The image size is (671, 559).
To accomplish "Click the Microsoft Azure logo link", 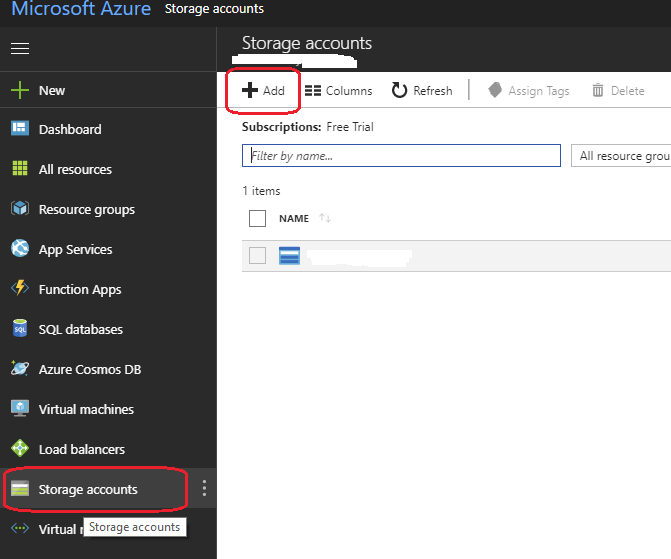I will coord(81,9).
